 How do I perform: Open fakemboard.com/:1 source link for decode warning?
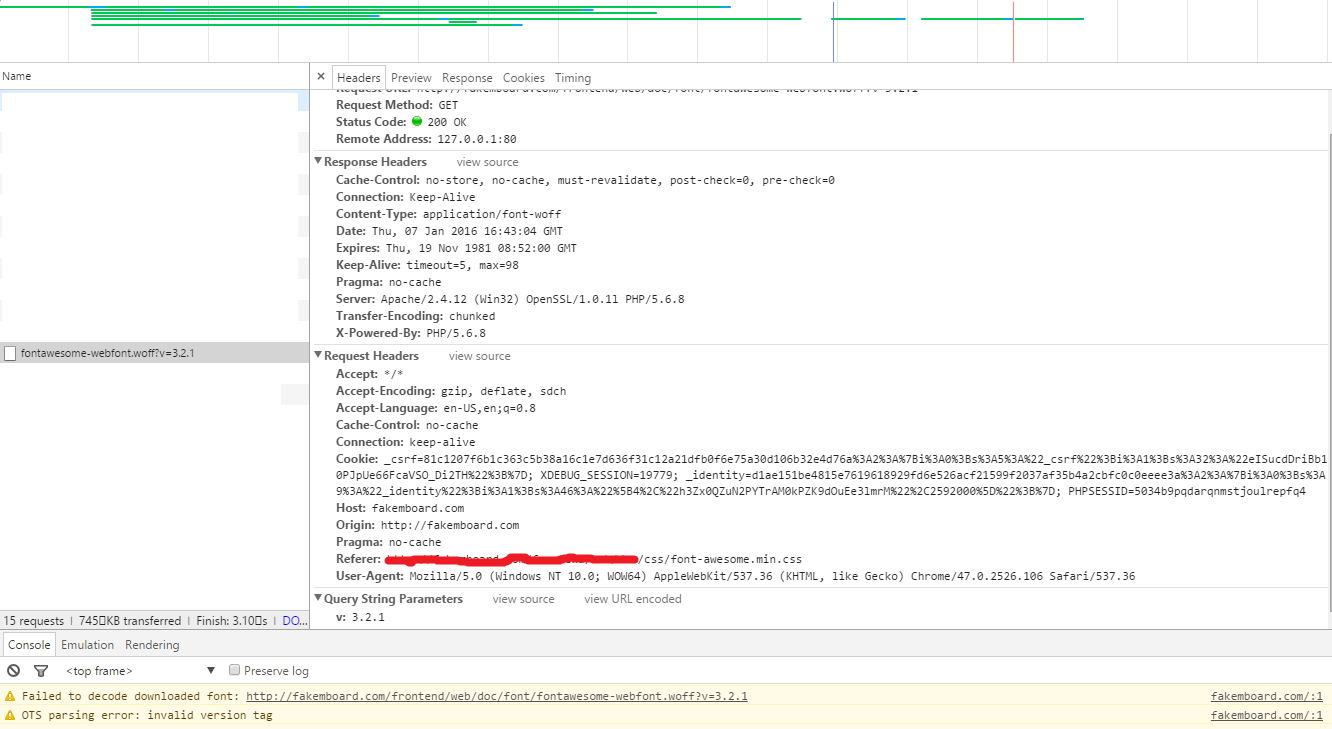[x=1267, y=696]
